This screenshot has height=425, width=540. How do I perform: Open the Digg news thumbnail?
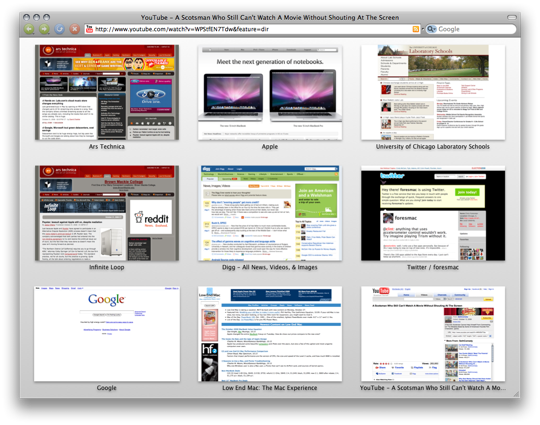270,213
